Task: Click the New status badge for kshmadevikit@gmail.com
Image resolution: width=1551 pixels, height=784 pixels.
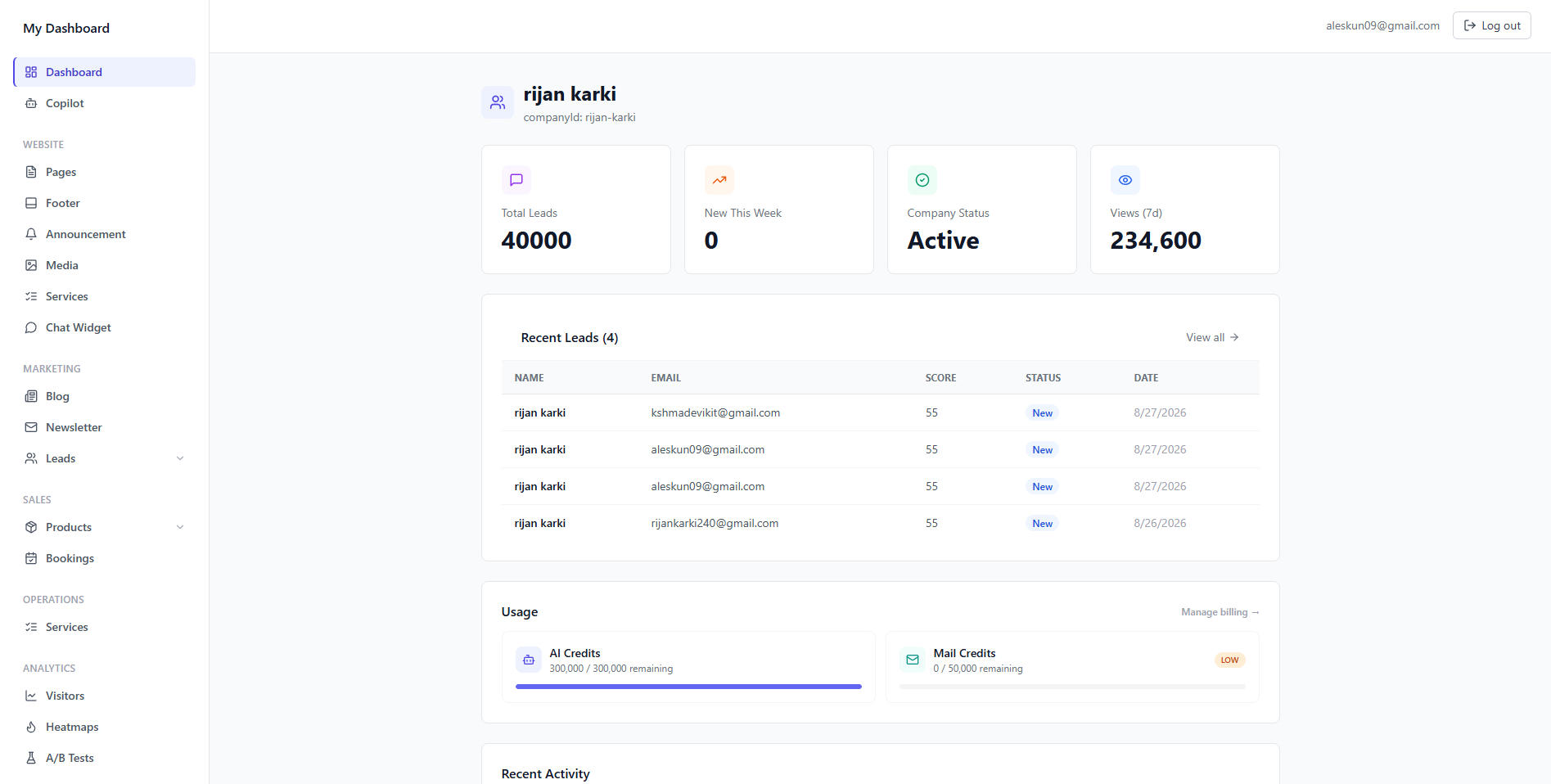Action: [1042, 413]
